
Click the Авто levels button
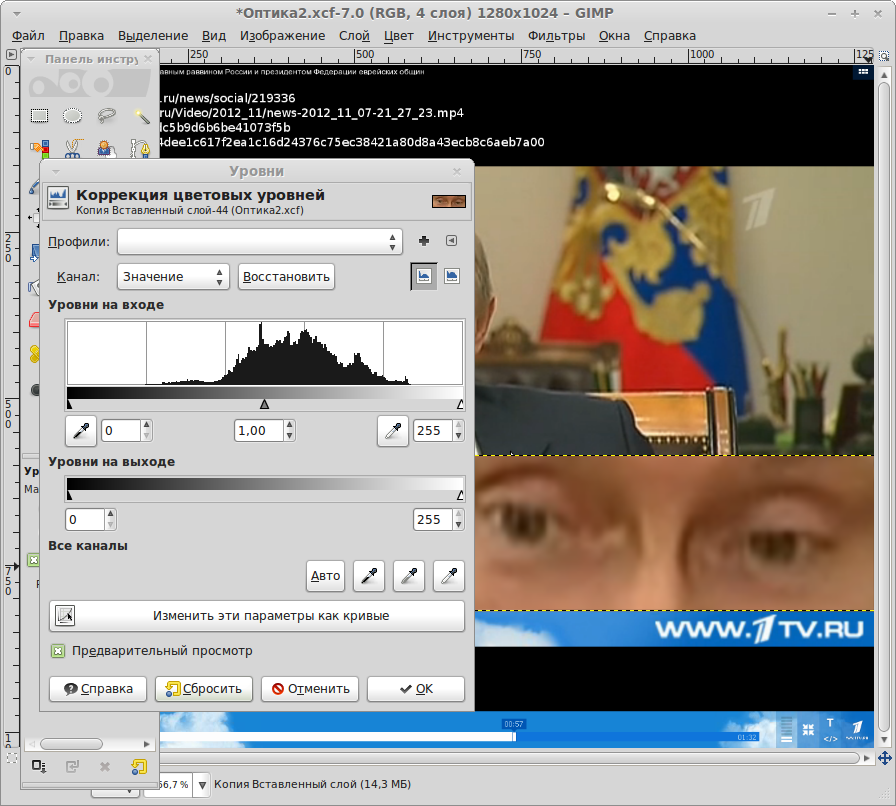click(x=326, y=575)
